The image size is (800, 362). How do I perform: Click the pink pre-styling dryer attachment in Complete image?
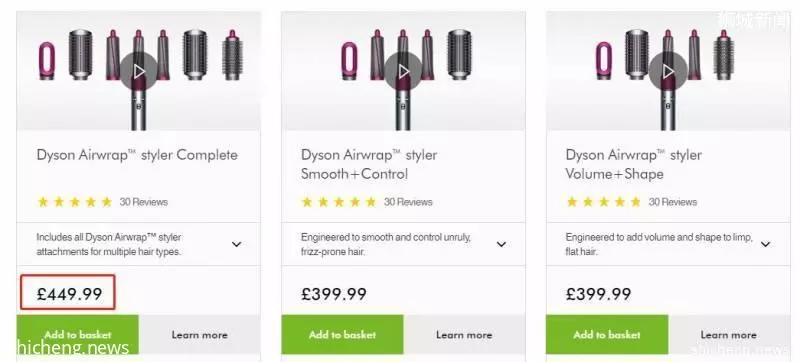pyautogui.click(x=46, y=61)
